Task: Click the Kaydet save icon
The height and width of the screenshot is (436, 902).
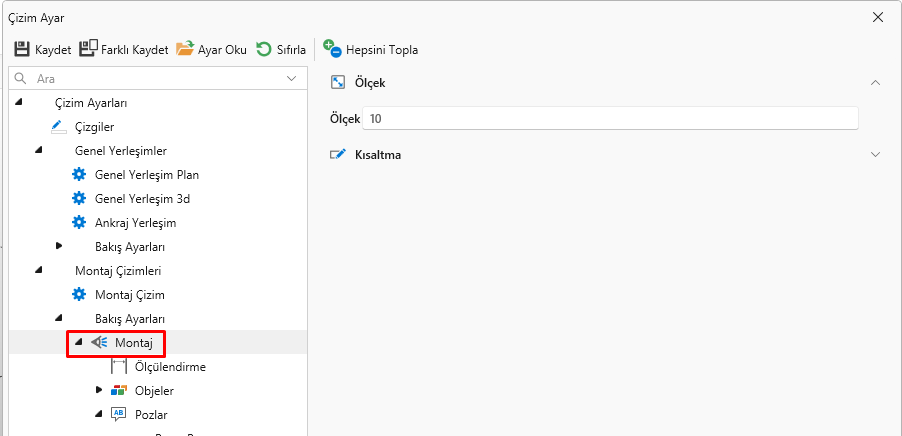Action: (x=22, y=49)
